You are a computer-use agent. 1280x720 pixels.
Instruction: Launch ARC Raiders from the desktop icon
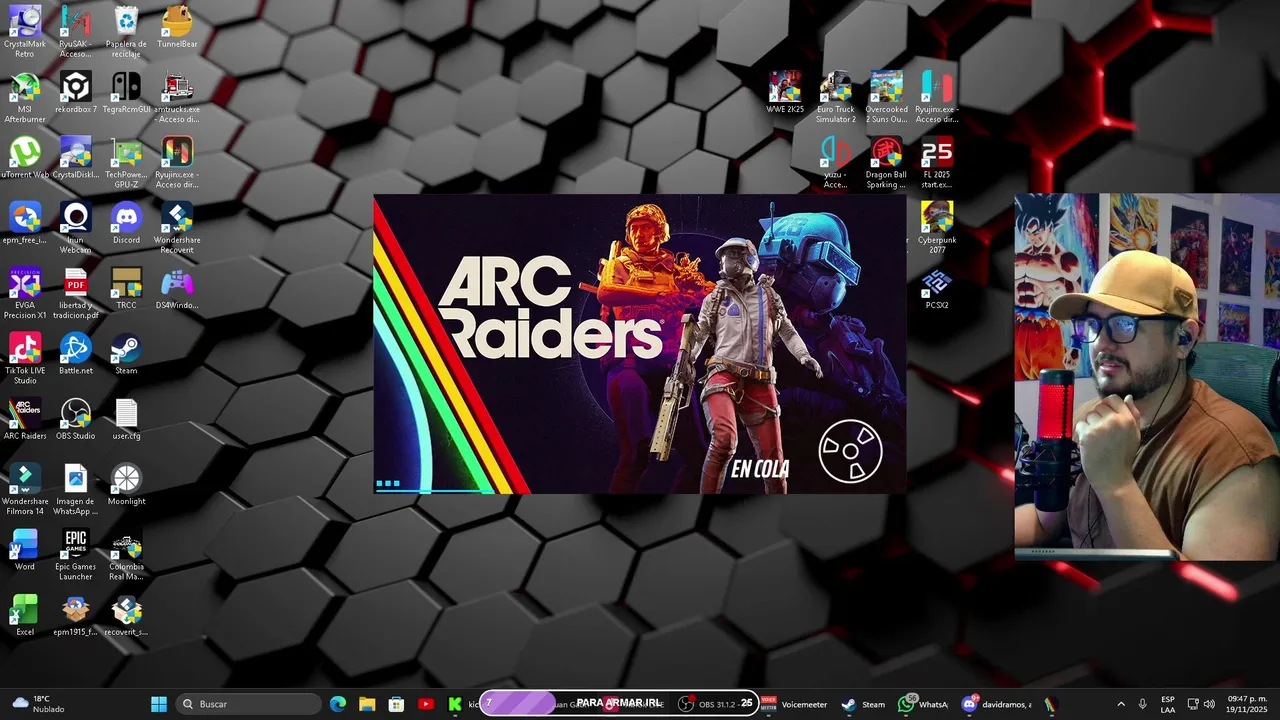tap(24, 420)
